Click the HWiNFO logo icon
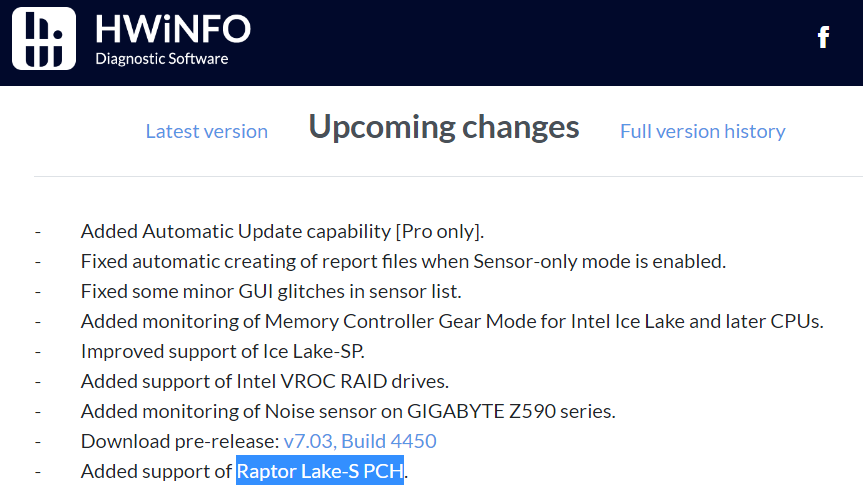The width and height of the screenshot is (863, 496). tap(44, 38)
